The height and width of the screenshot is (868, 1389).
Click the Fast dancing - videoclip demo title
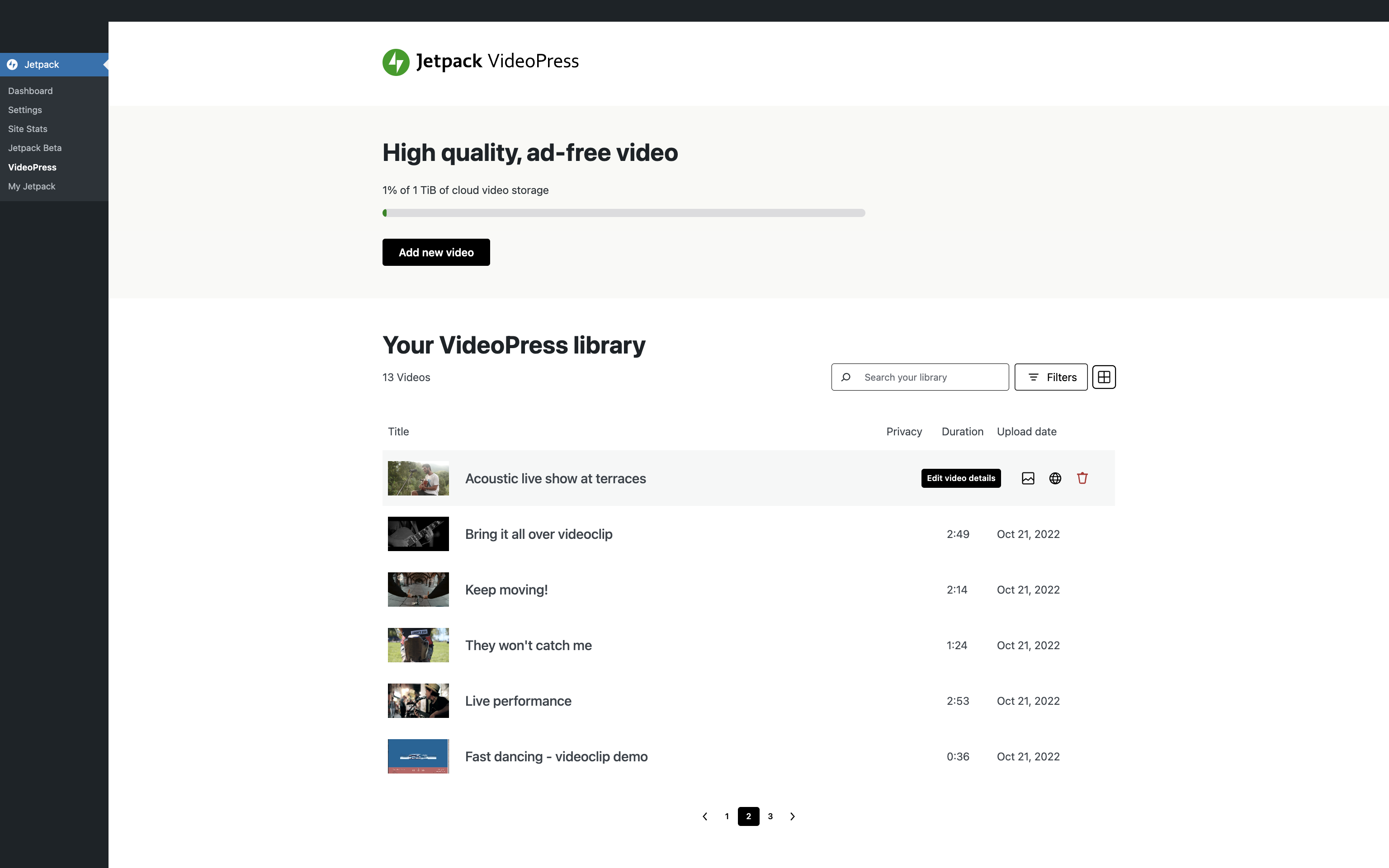tap(556, 757)
